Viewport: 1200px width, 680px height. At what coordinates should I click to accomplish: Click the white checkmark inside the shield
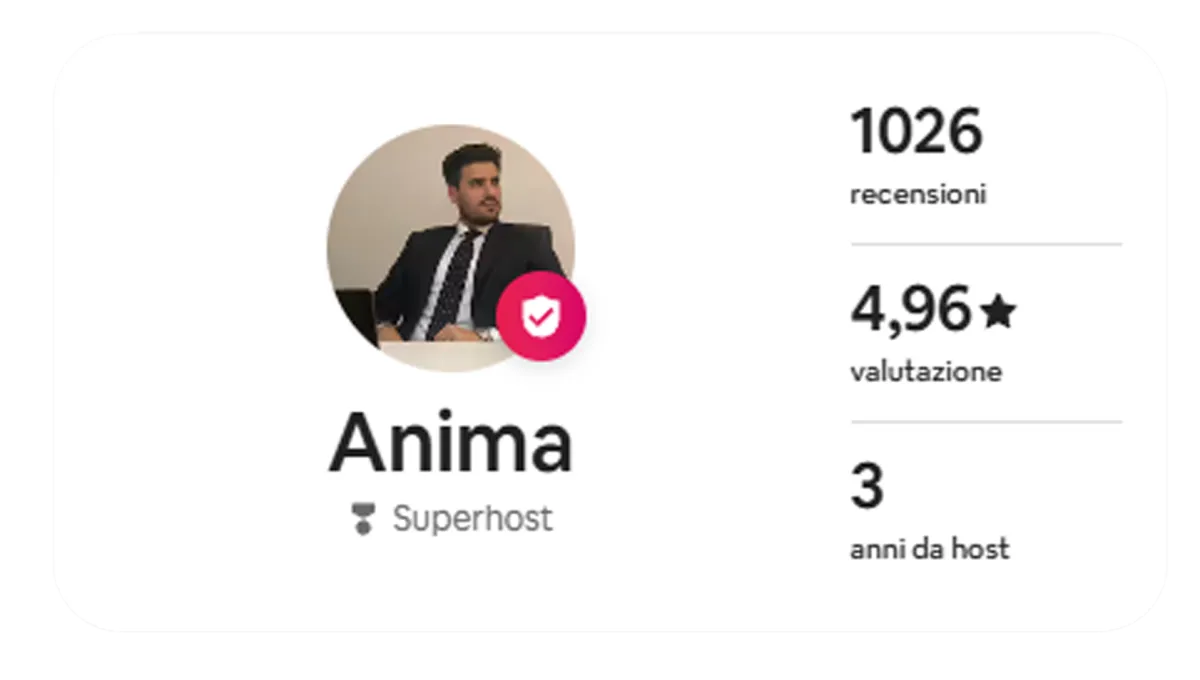point(541,317)
